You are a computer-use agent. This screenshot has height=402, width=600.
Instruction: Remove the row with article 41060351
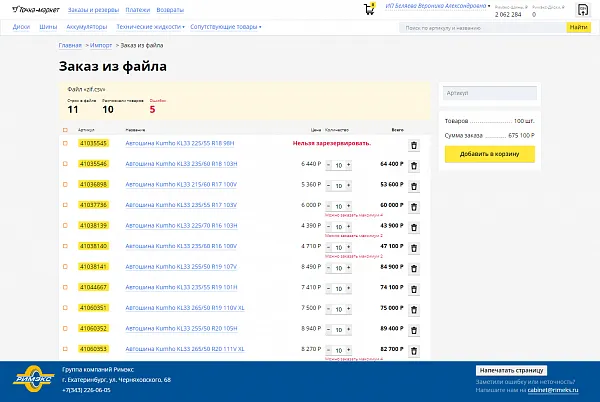[414, 308]
